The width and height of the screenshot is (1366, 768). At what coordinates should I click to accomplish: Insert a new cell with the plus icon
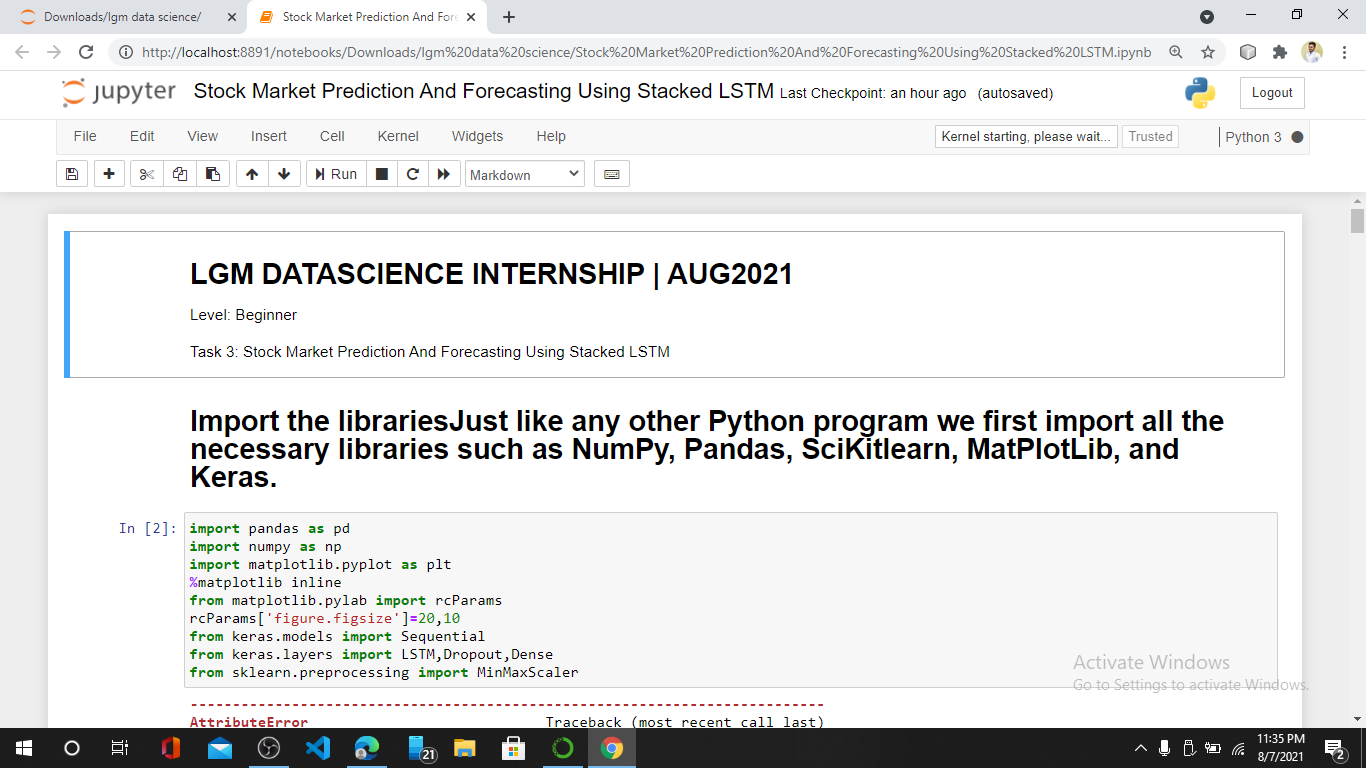click(108, 173)
